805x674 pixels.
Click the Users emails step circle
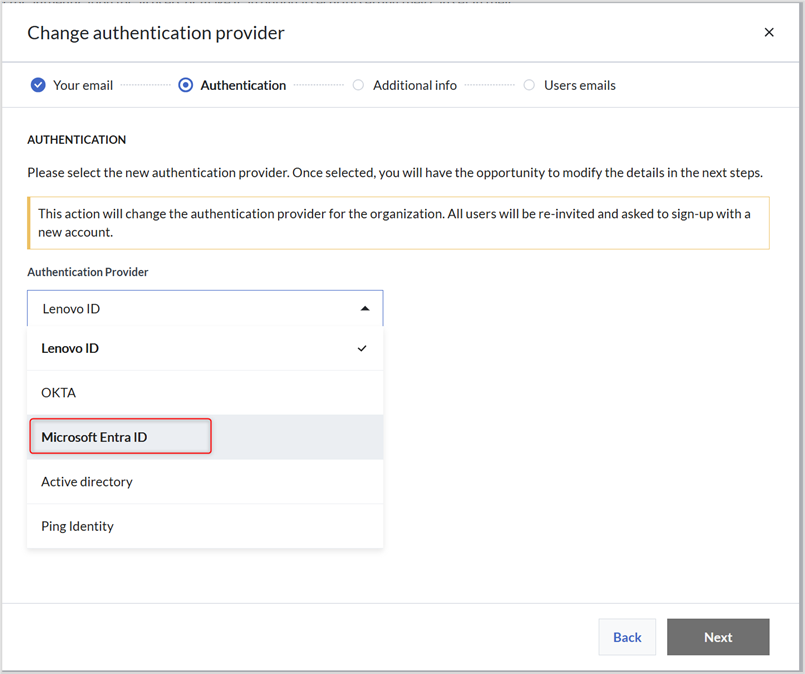(529, 85)
